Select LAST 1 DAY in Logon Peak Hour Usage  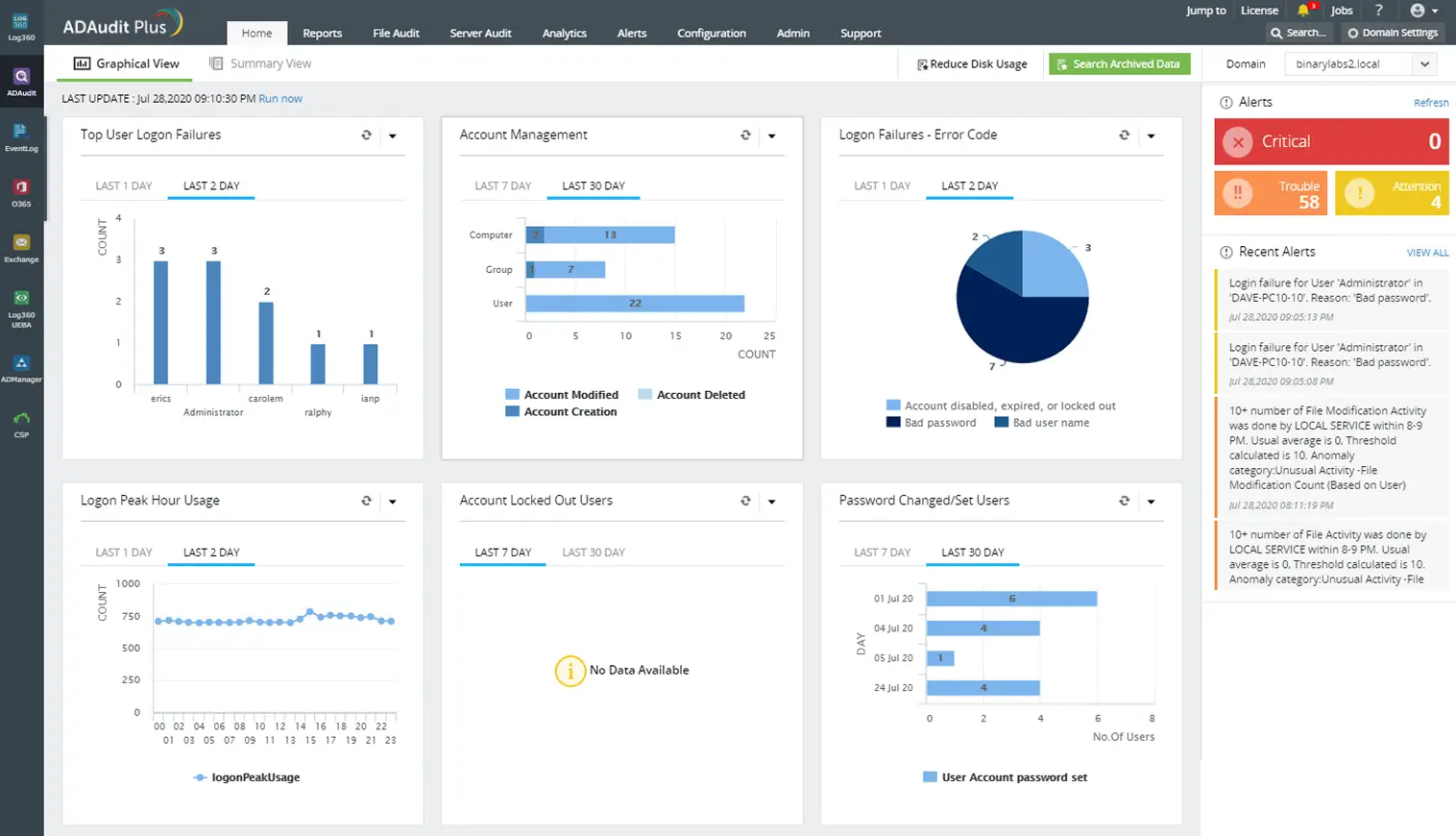(x=124, y=553)
